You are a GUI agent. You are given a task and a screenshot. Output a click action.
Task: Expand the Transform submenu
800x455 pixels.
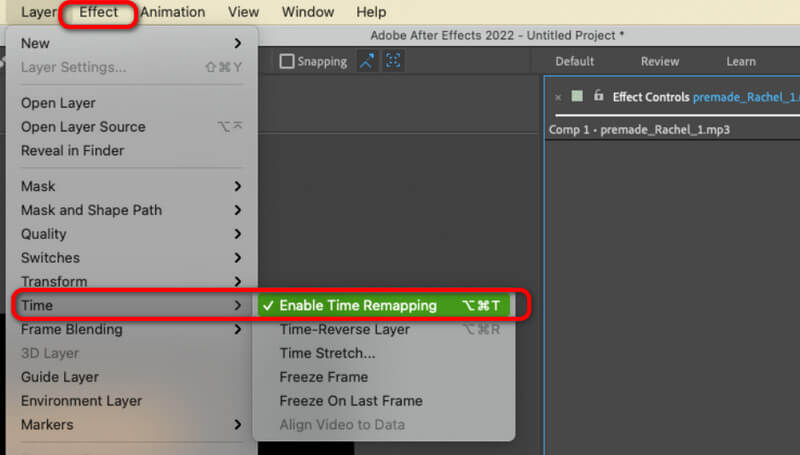point(129,281)
